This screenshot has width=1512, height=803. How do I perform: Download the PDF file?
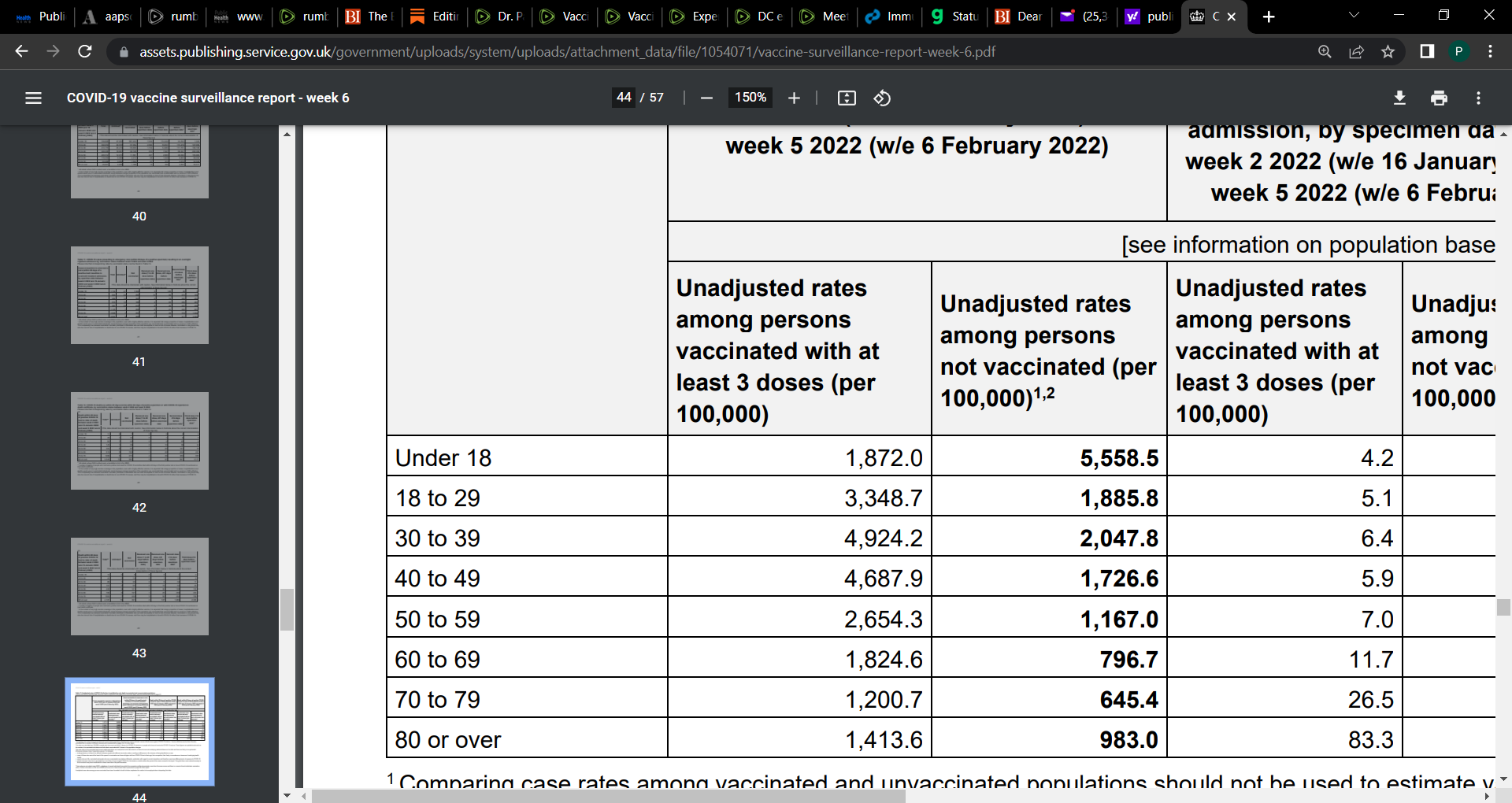click(1399, 98)
